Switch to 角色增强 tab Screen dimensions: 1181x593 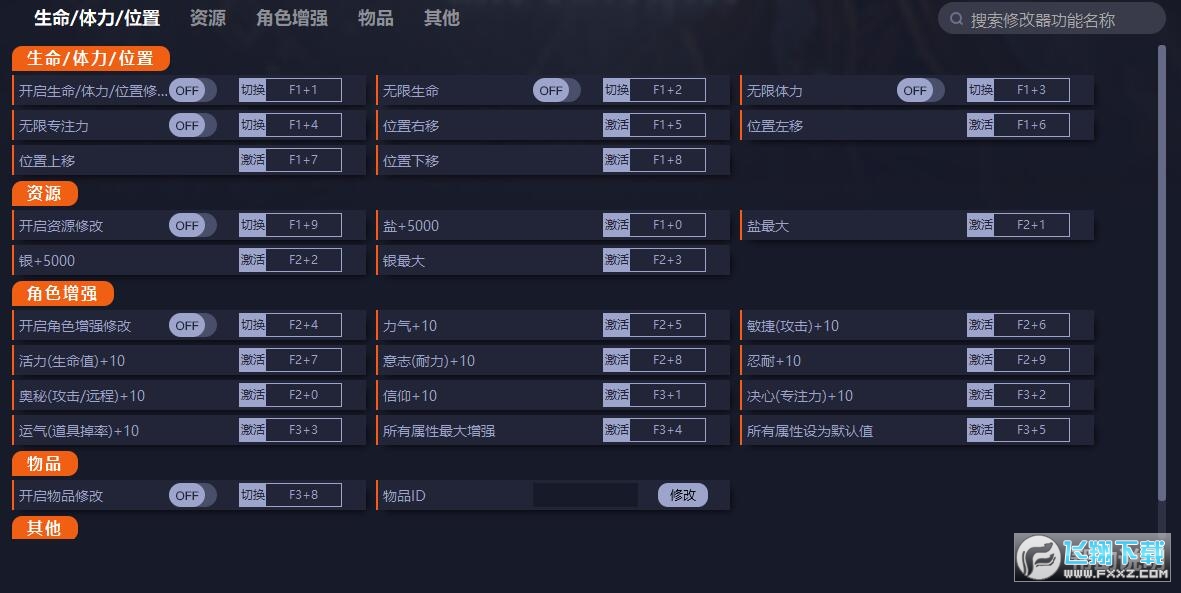pyautogui.click(x=291, y=18)
